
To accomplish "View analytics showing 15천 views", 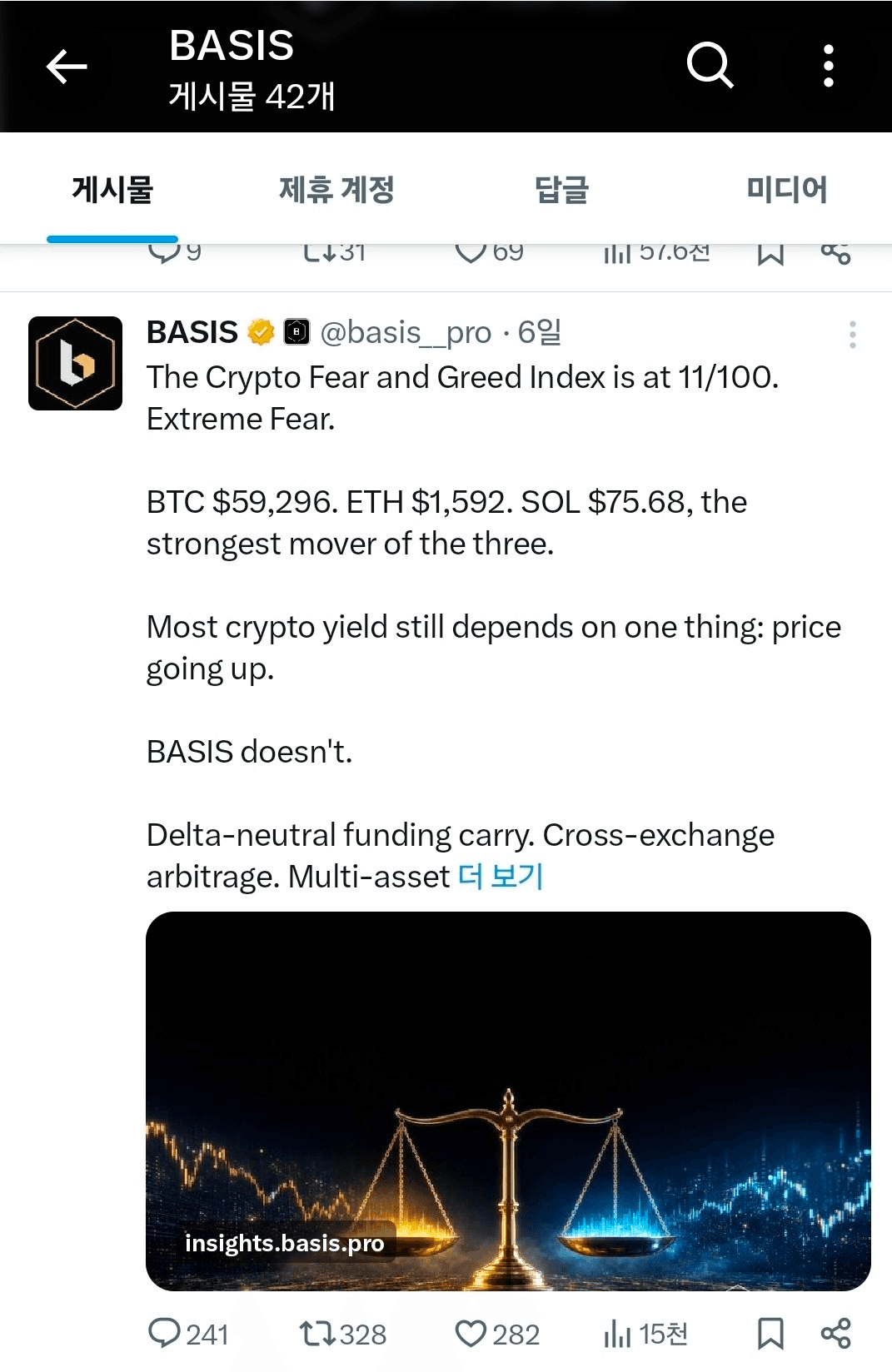I will 645,1334.
